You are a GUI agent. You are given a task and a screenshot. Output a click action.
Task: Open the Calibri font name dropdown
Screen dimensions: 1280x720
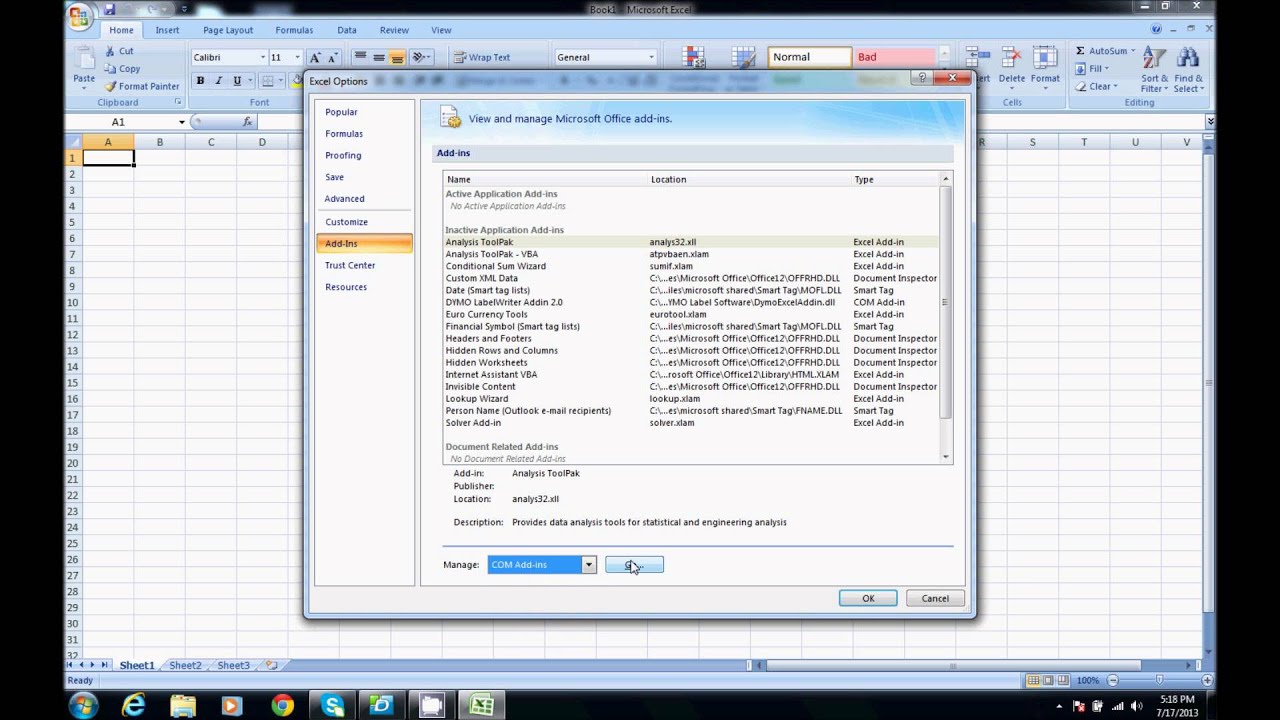(263, 58)
